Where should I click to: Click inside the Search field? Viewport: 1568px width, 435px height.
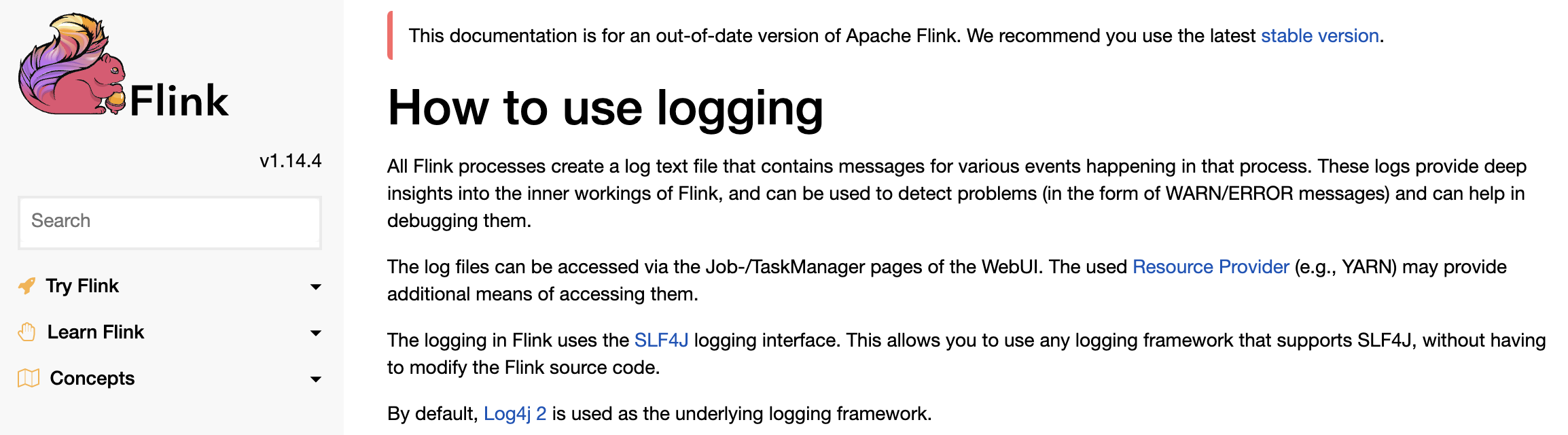coord(168,222)
